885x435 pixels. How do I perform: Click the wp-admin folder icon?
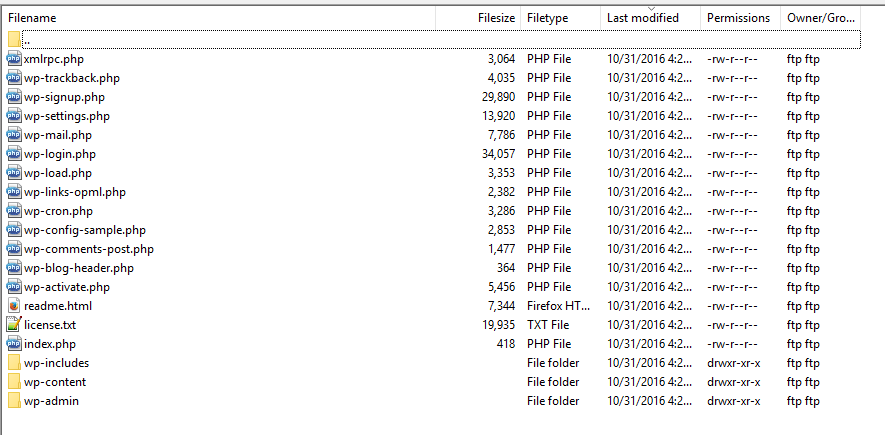point(14,401)
